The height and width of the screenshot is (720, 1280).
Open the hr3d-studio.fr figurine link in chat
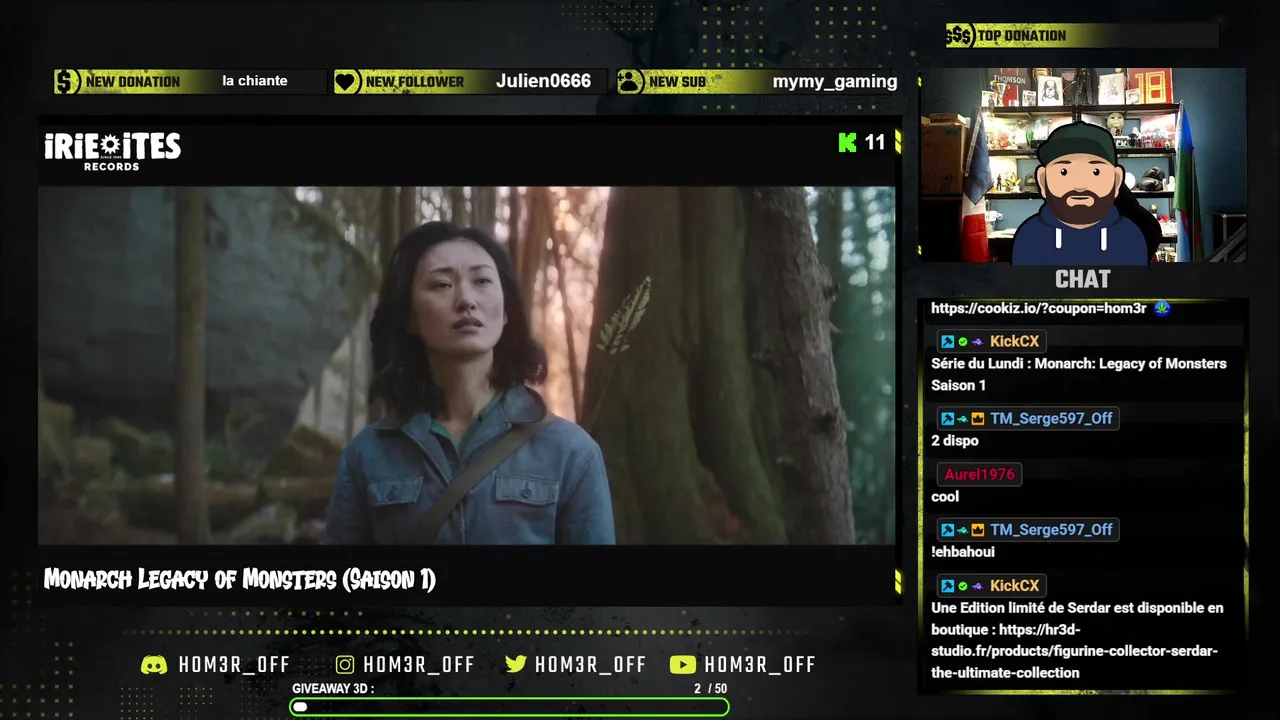tap(1074, 651)
